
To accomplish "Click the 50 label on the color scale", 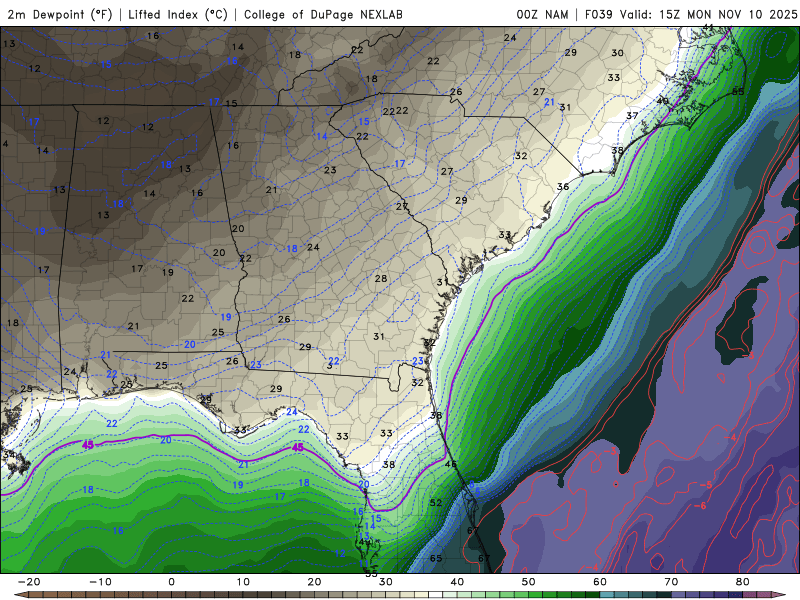I will [x=529, y=582].
